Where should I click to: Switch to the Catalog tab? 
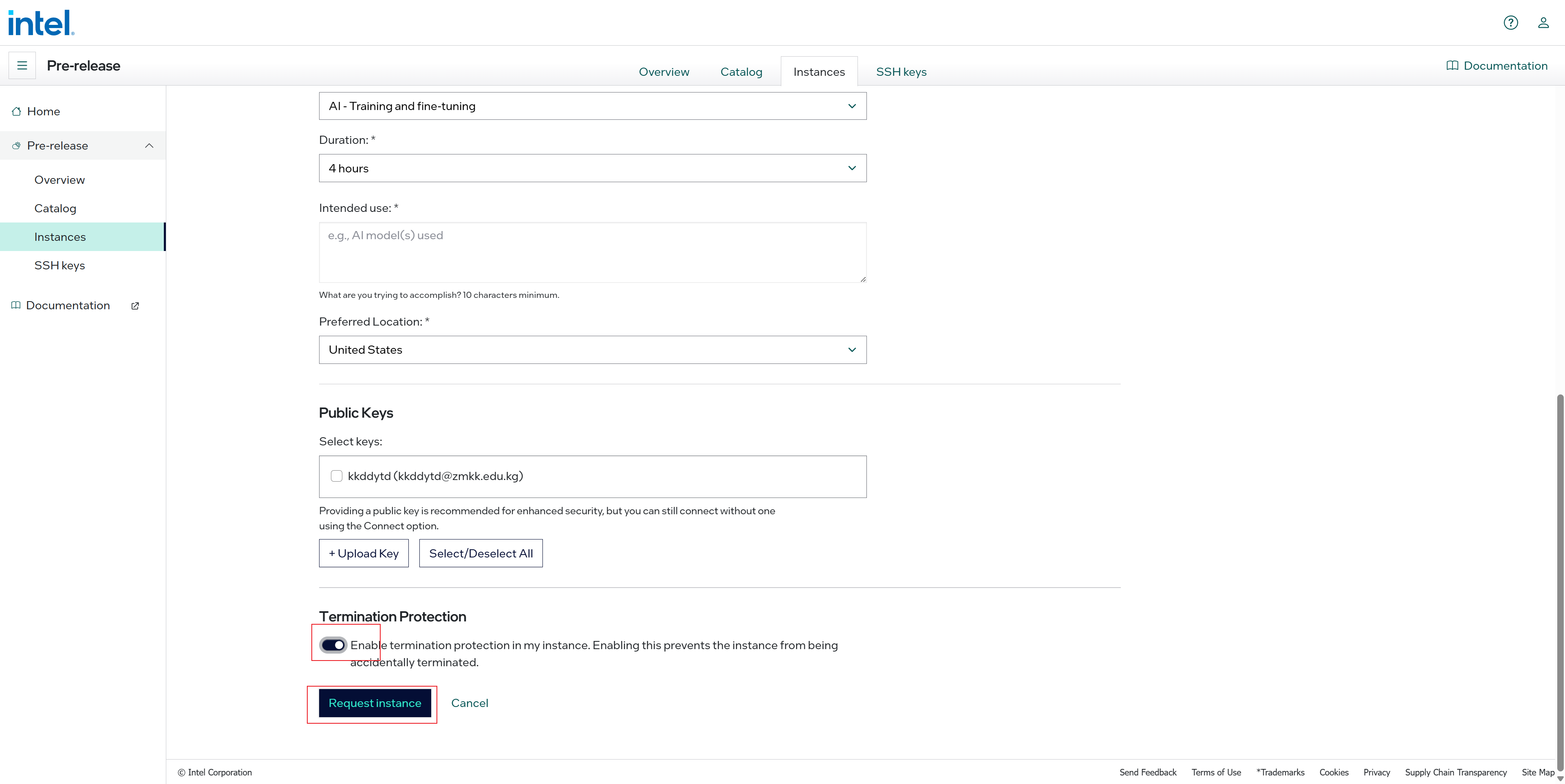tap(741, 72)
